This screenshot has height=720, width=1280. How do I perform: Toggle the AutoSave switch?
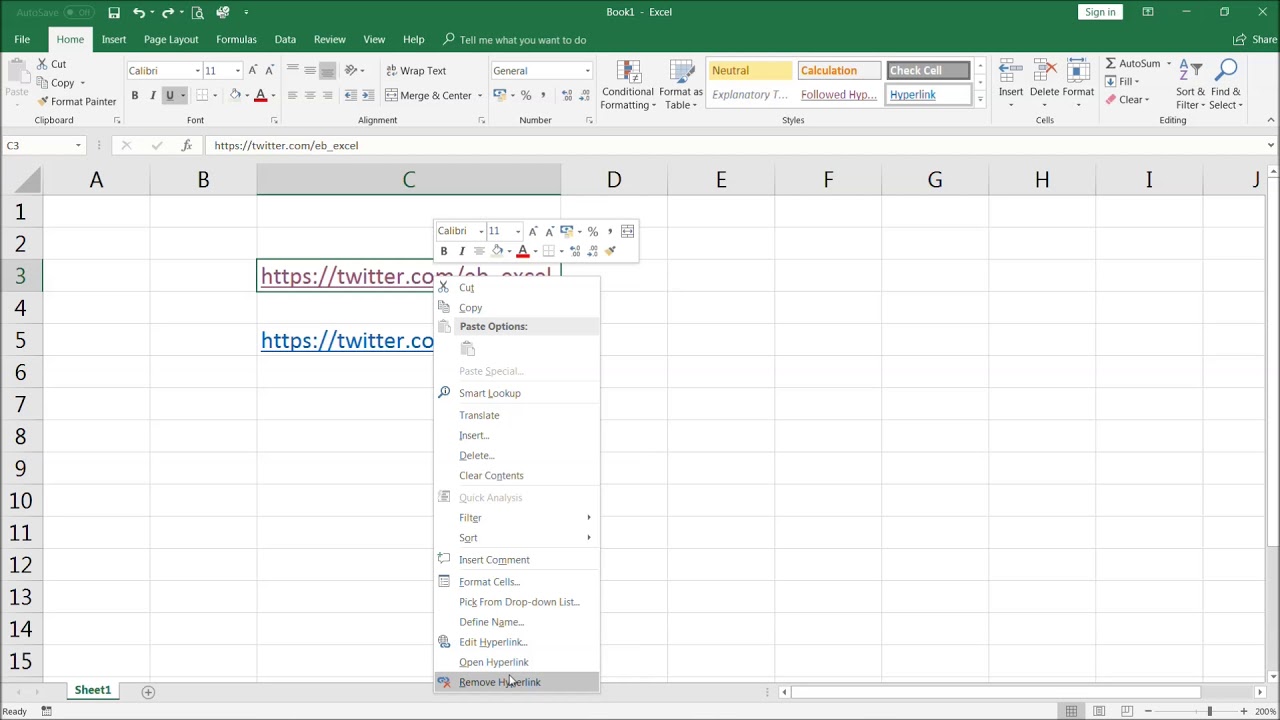click(79, 12)
